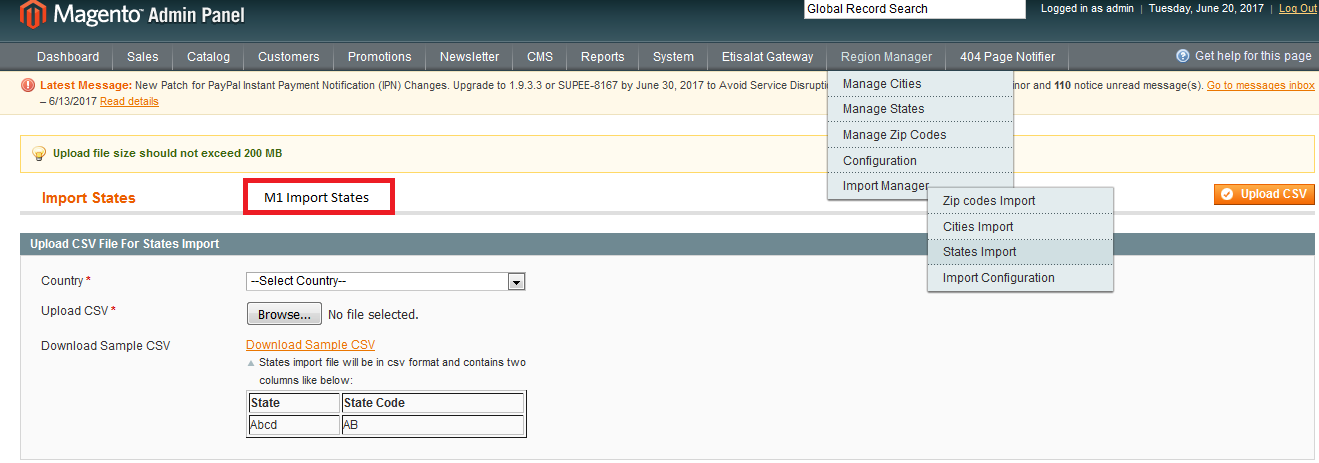Open the 404 Page Notifier menu

click(x=1007, y=57)
